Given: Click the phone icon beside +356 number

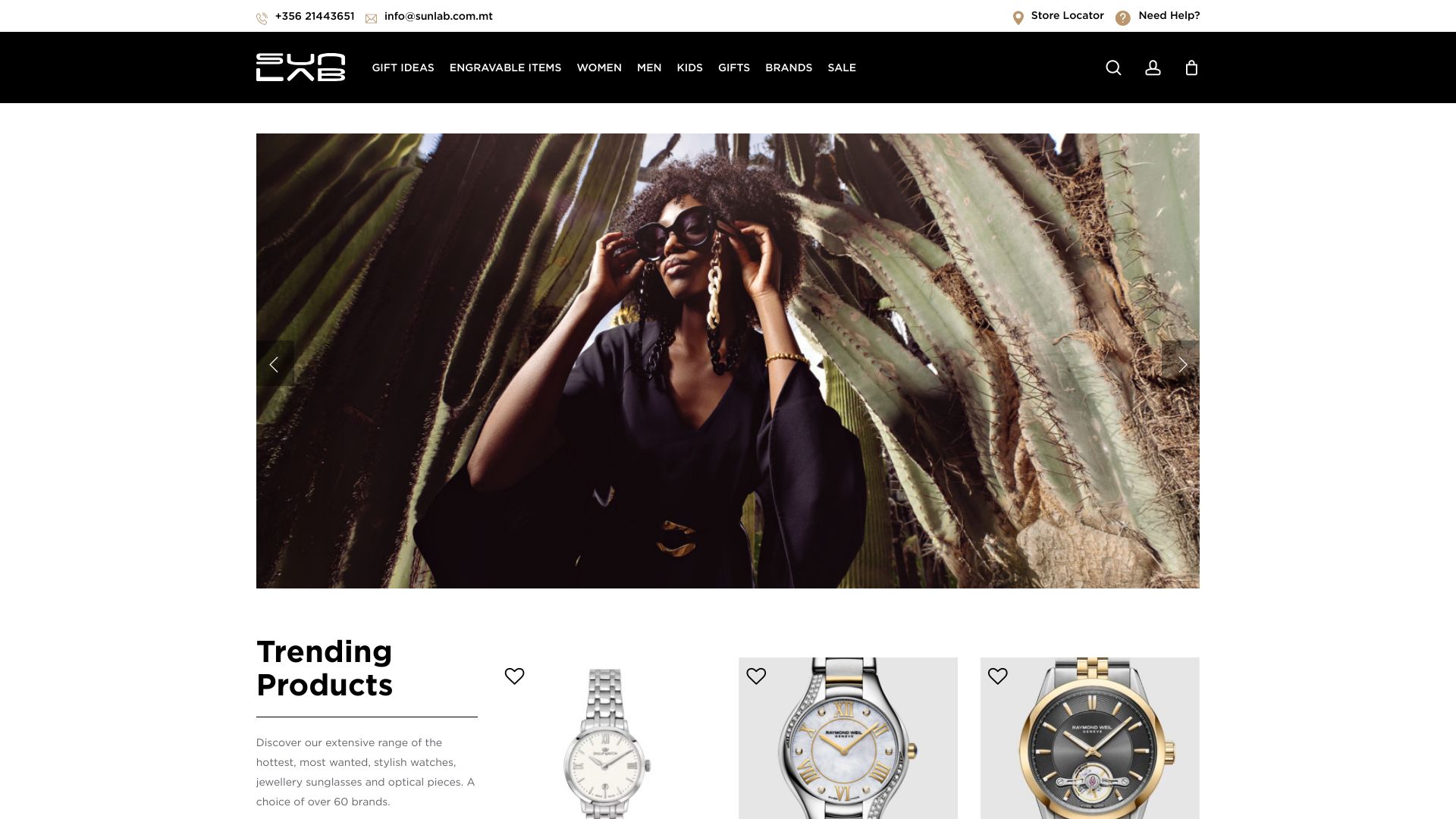Looking at the screenshot, I should point(262,19).
